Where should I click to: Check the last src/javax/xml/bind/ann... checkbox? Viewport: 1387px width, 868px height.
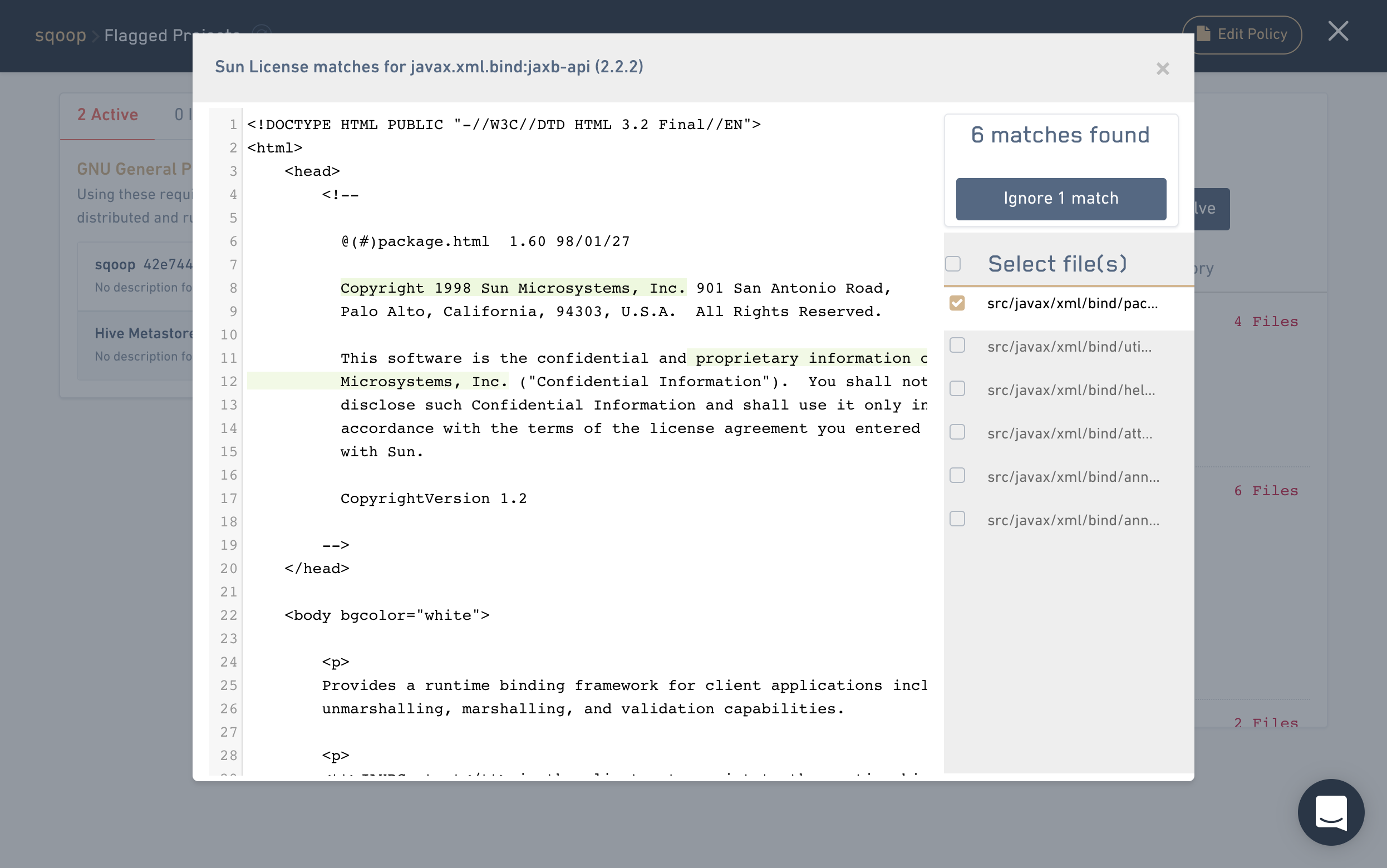tap(957, 519)
